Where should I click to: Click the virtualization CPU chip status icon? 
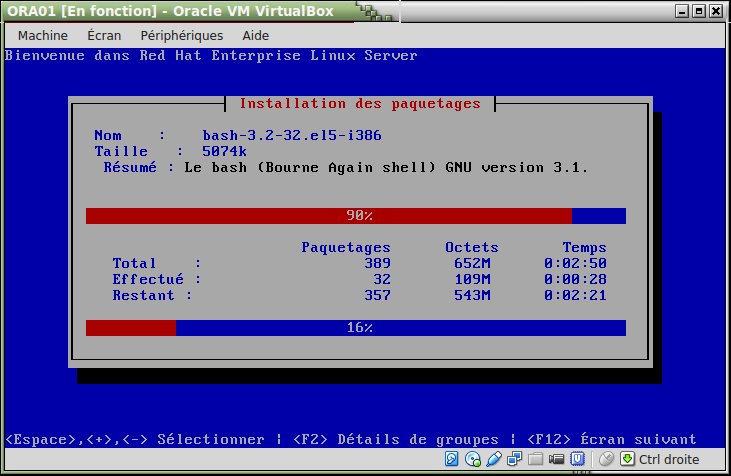click(578, 459)
